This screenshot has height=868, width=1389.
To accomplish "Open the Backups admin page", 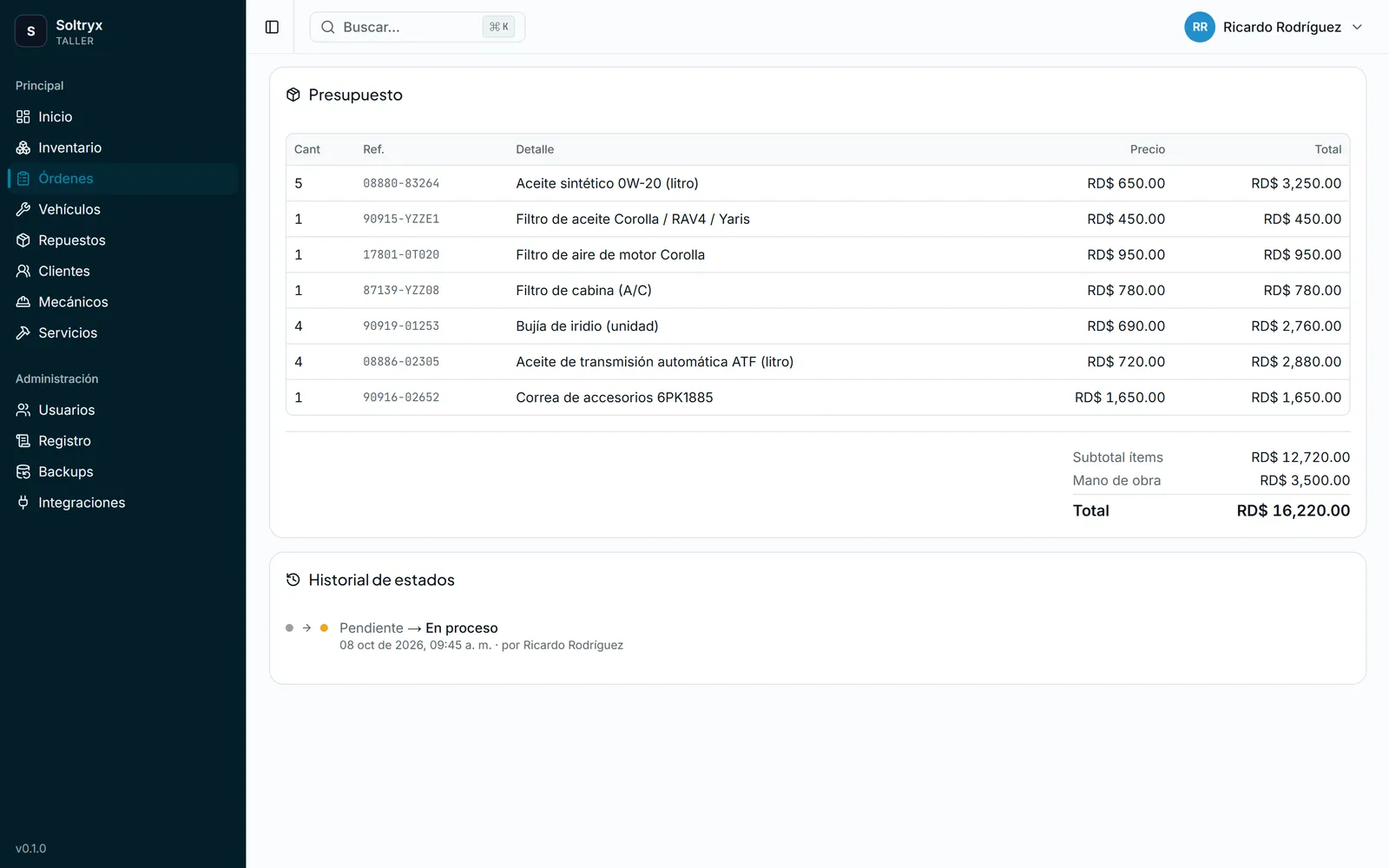I will point(122,471).
